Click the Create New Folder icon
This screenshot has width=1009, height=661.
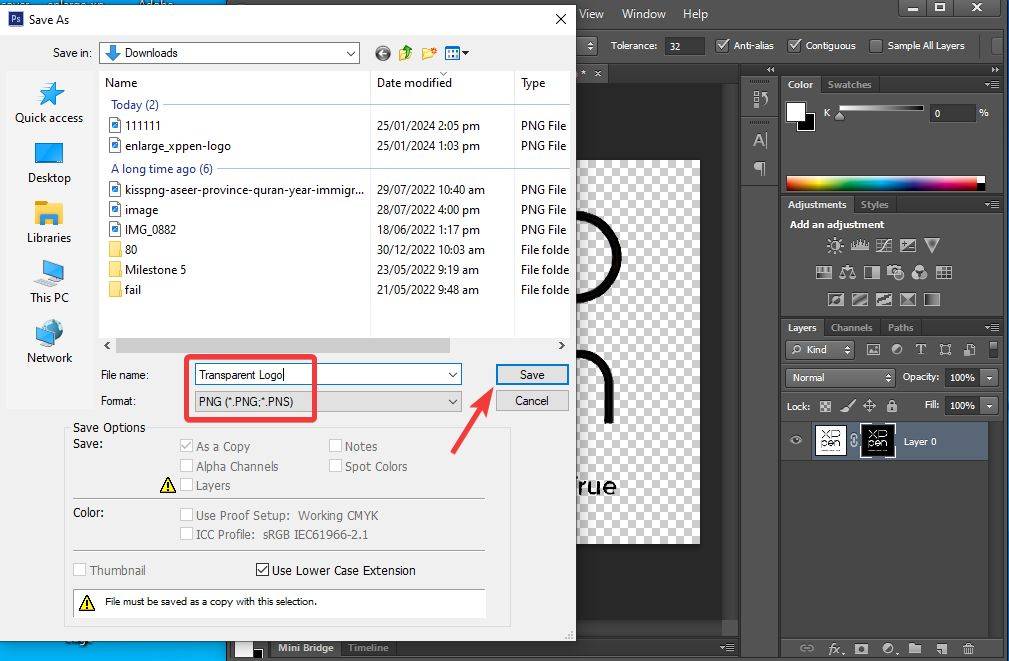(429, 53)
